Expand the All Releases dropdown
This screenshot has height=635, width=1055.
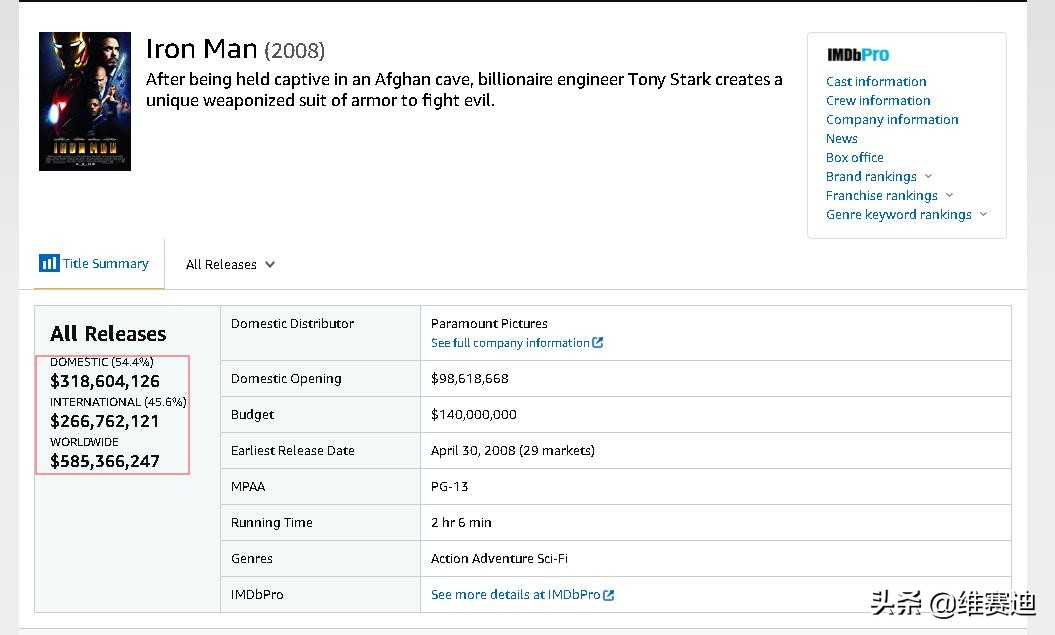click(x=230, y=265)
